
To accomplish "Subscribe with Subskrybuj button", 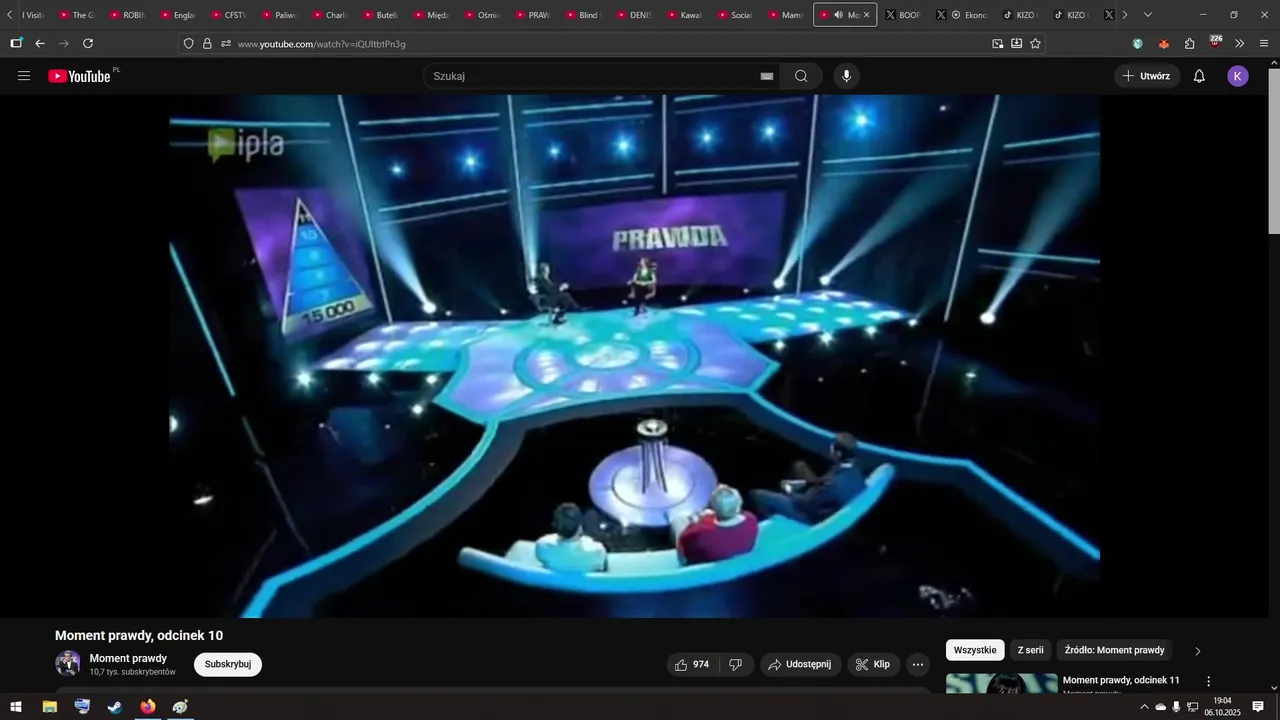I will 228,664.
